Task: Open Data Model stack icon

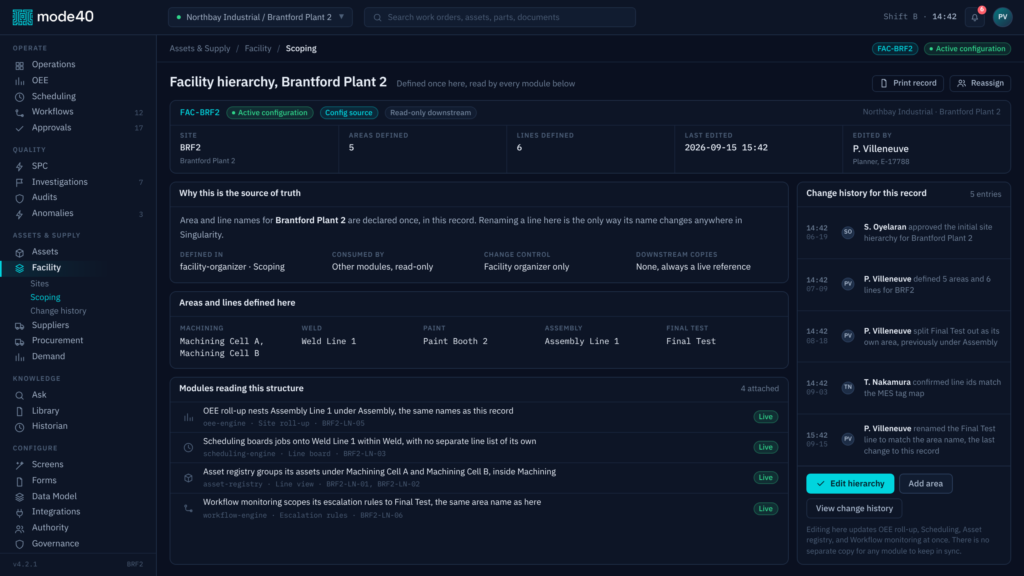Action: tap(20, 497)
